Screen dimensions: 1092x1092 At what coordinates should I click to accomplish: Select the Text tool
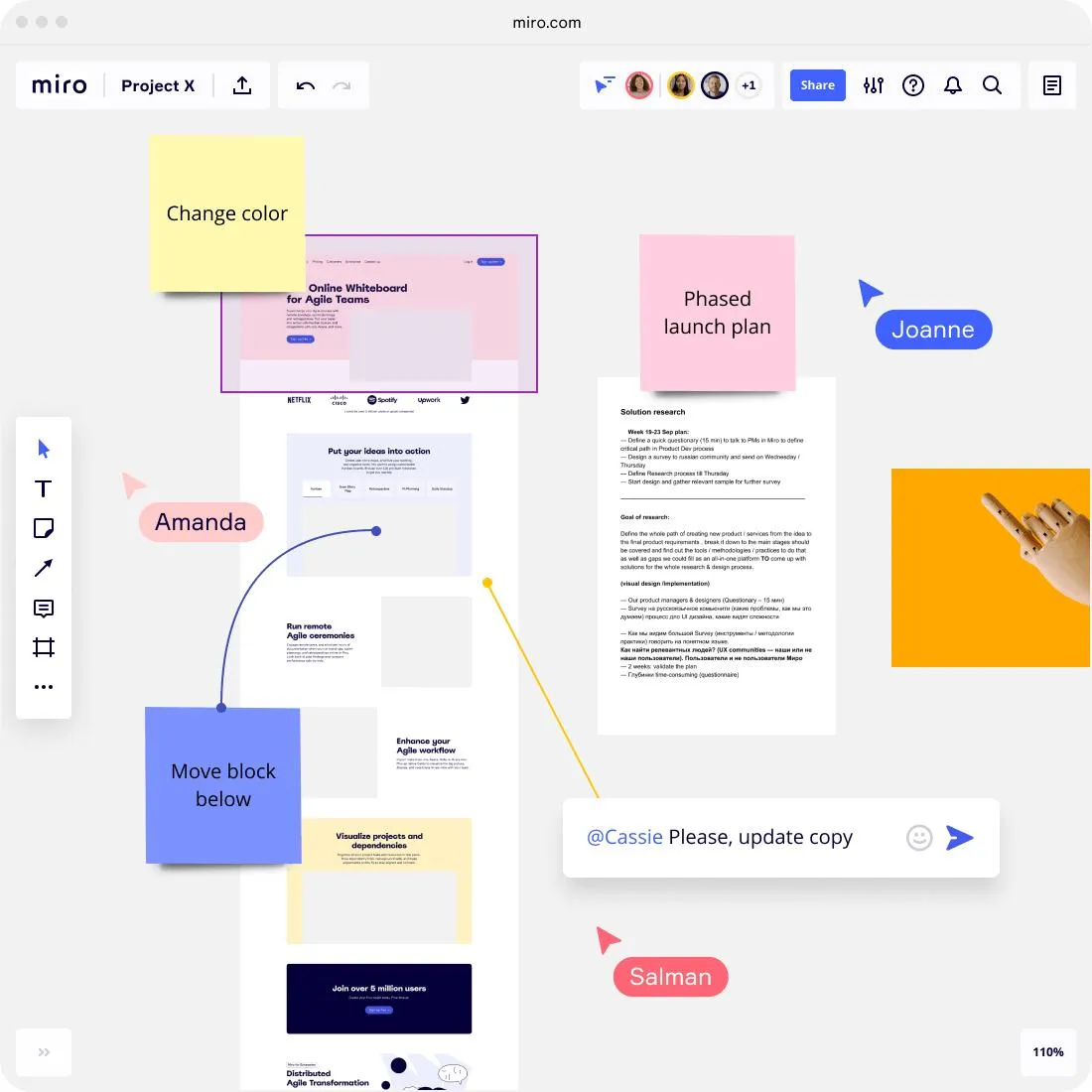(43, 488)
